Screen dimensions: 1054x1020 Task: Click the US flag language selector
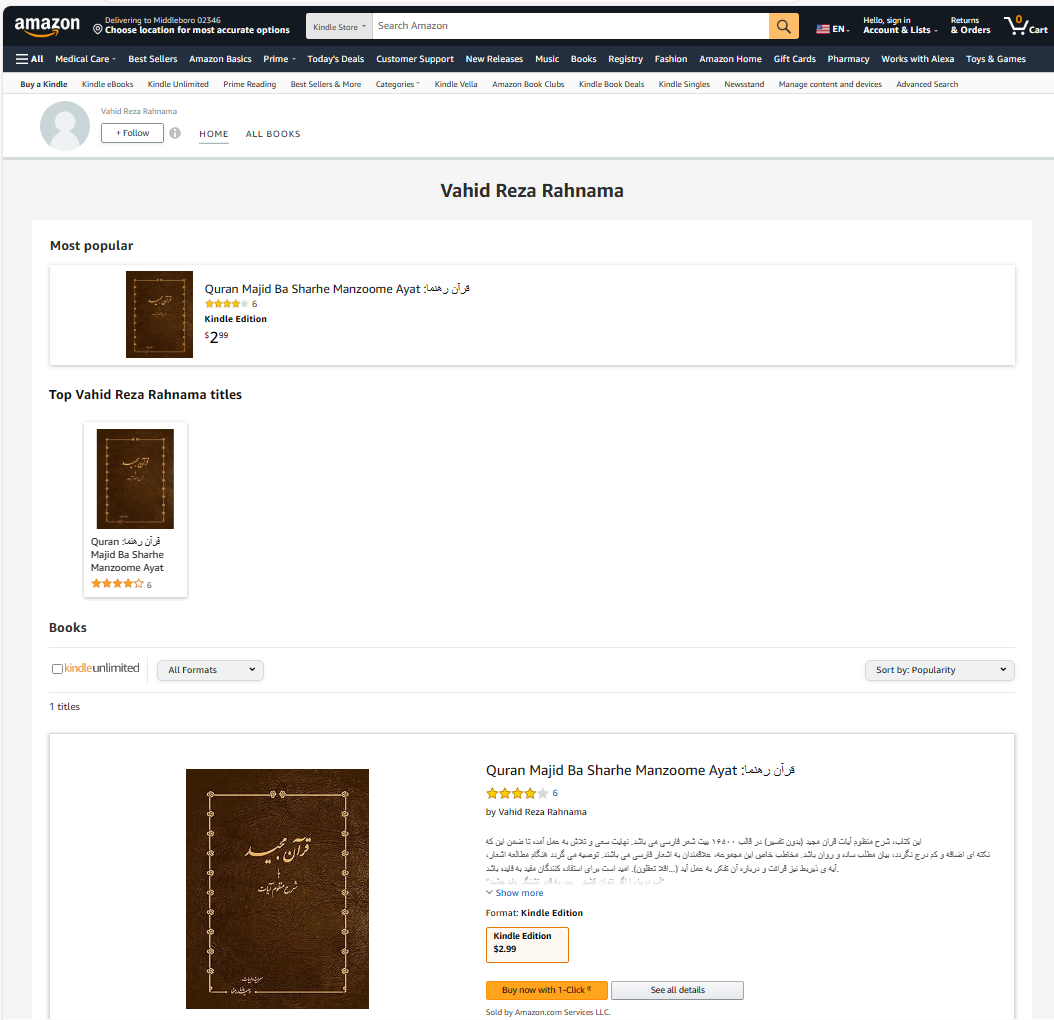(x=832, y=29)
